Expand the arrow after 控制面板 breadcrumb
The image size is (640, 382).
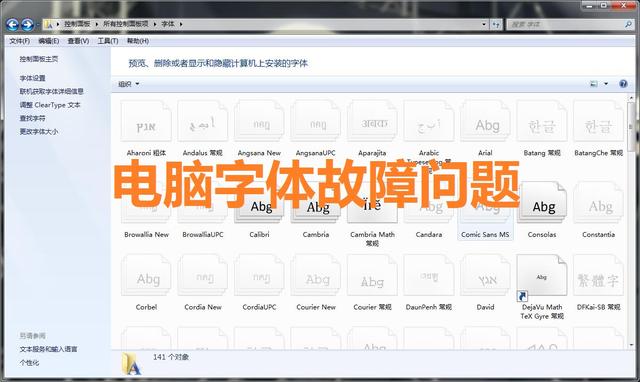click(x=97, y=24)
